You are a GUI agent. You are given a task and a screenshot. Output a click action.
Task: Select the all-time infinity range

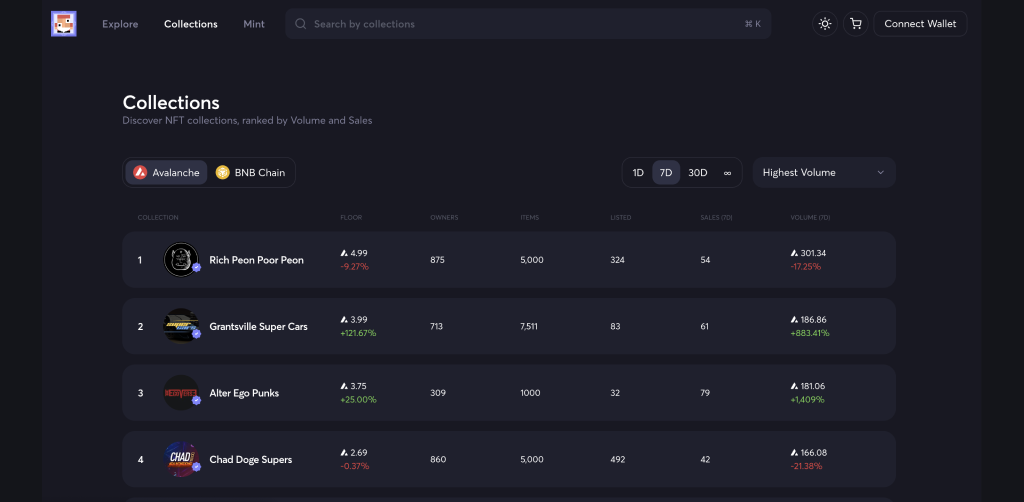click(727, 173)
